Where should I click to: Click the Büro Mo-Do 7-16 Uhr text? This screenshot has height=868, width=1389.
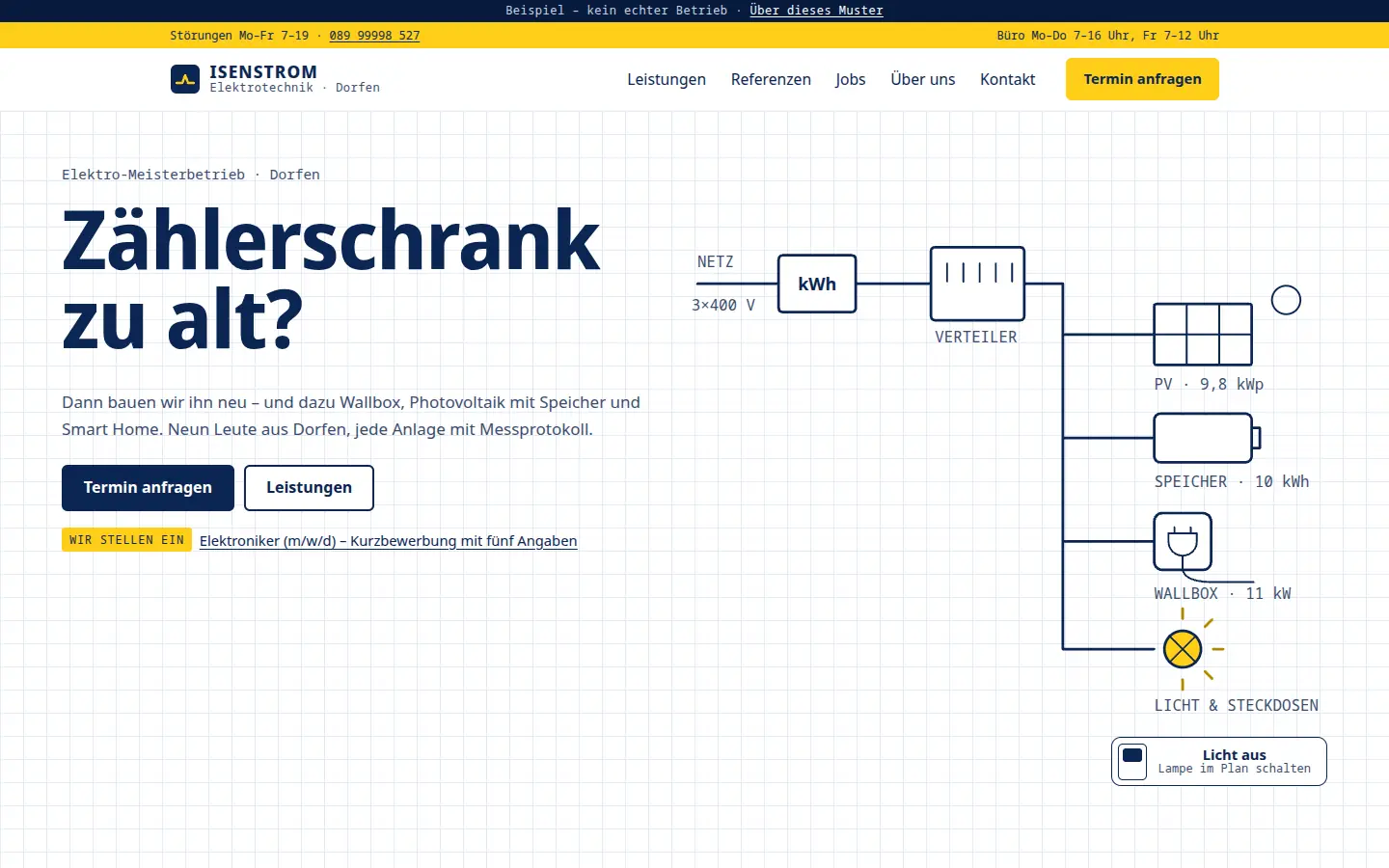(1108, 36)
